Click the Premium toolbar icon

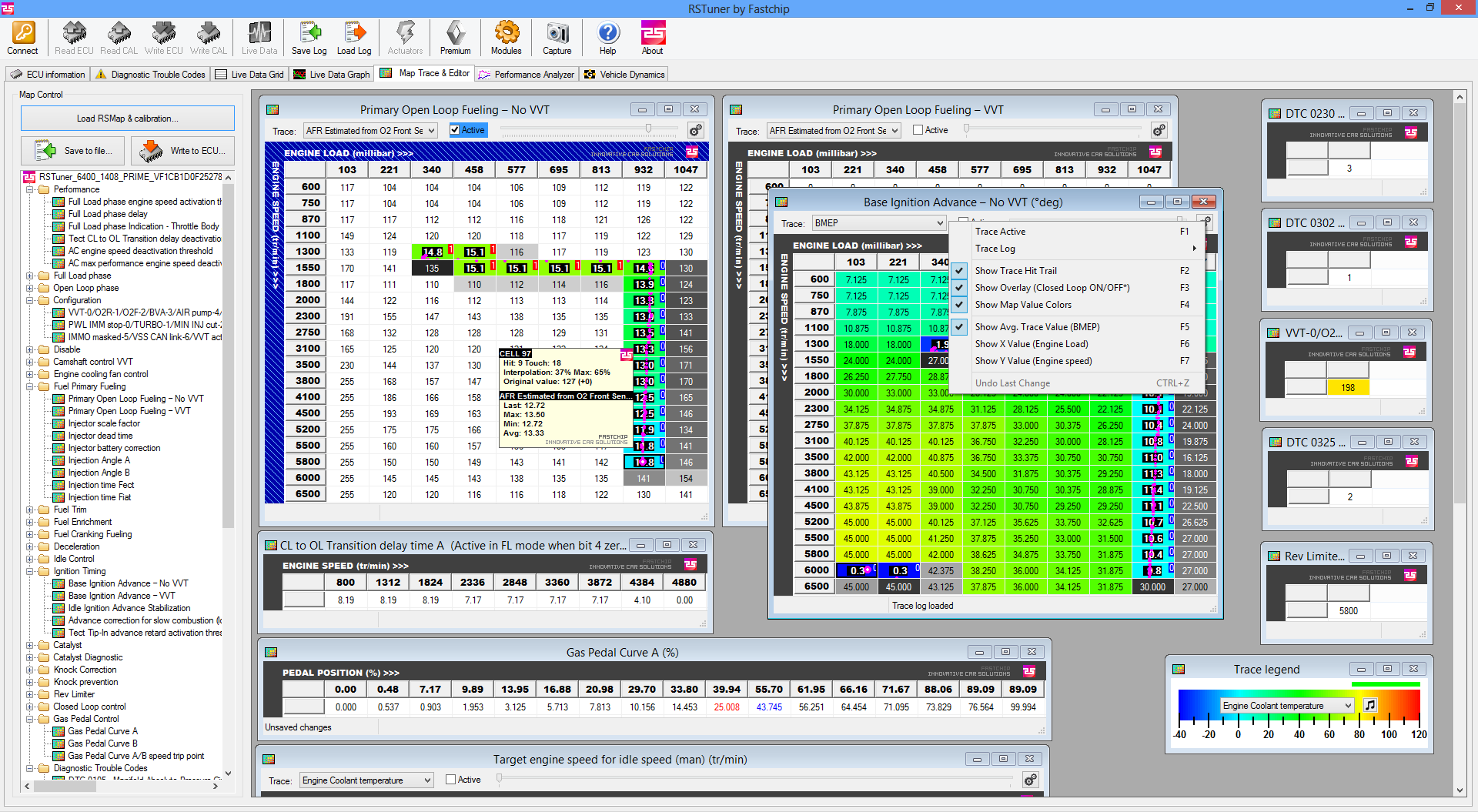click(455, 38)
